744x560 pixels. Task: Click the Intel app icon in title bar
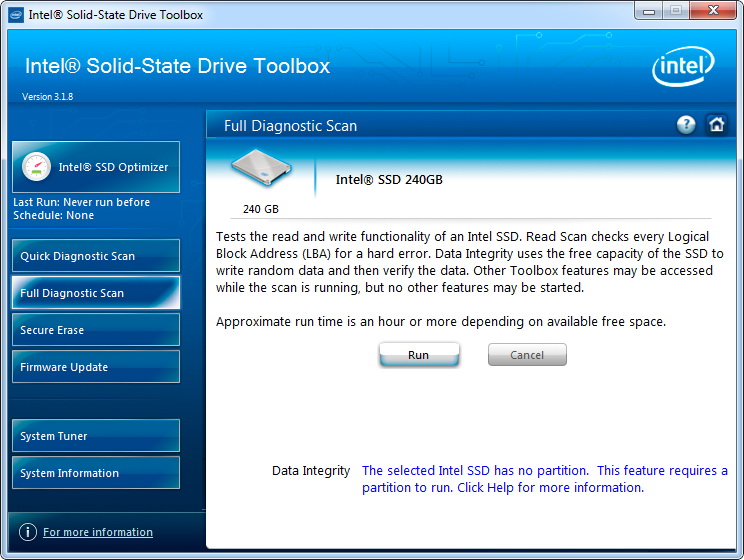(x=16, y=15)
